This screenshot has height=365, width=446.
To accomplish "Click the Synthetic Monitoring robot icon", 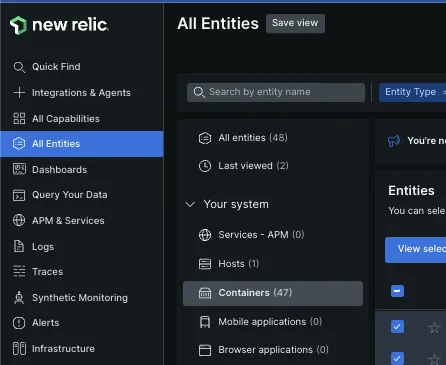I will 19,297.
